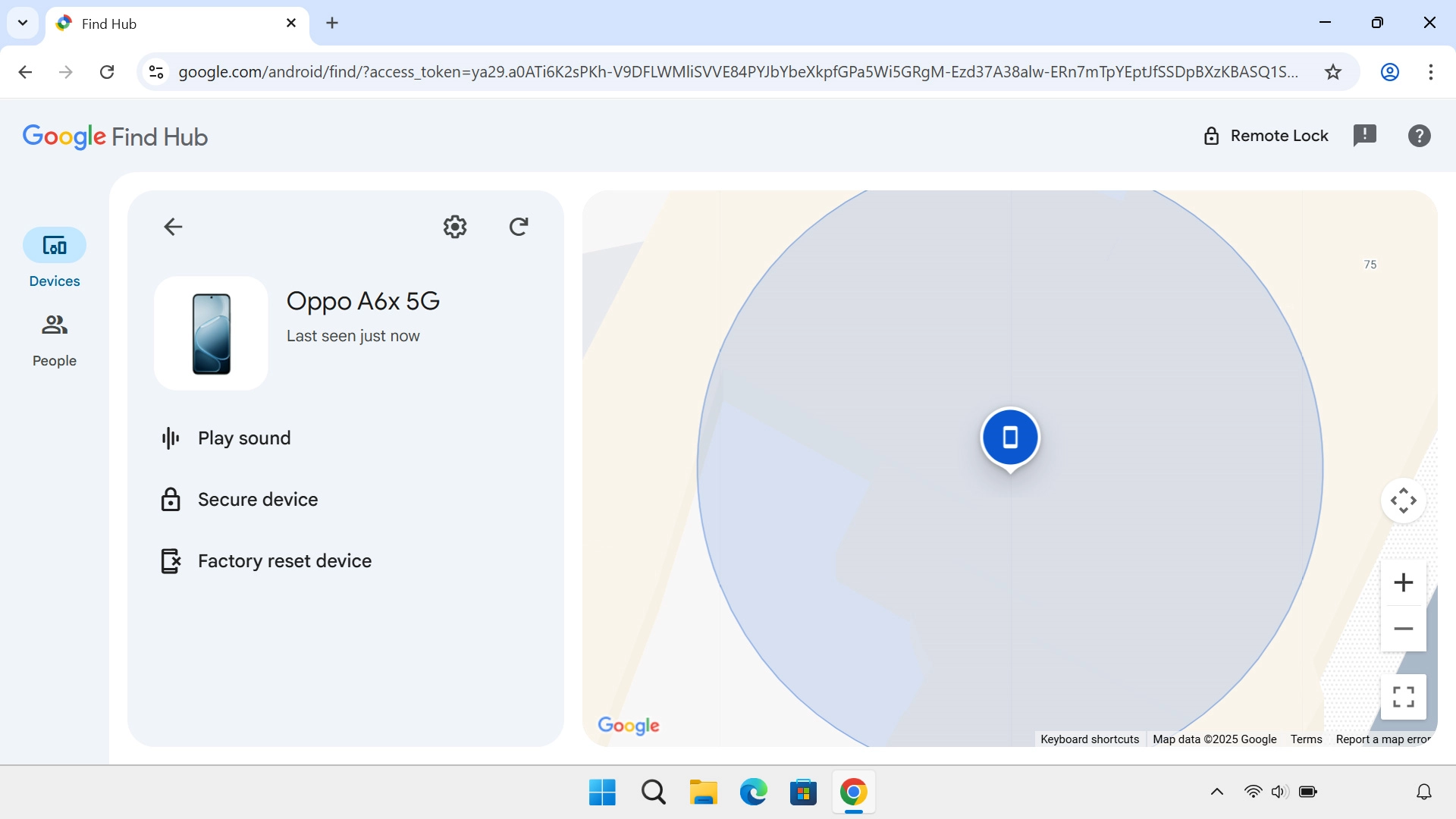Open Keyboard shortcuts from map footer
This screenshot has width=1456, height=819.
1090,739
